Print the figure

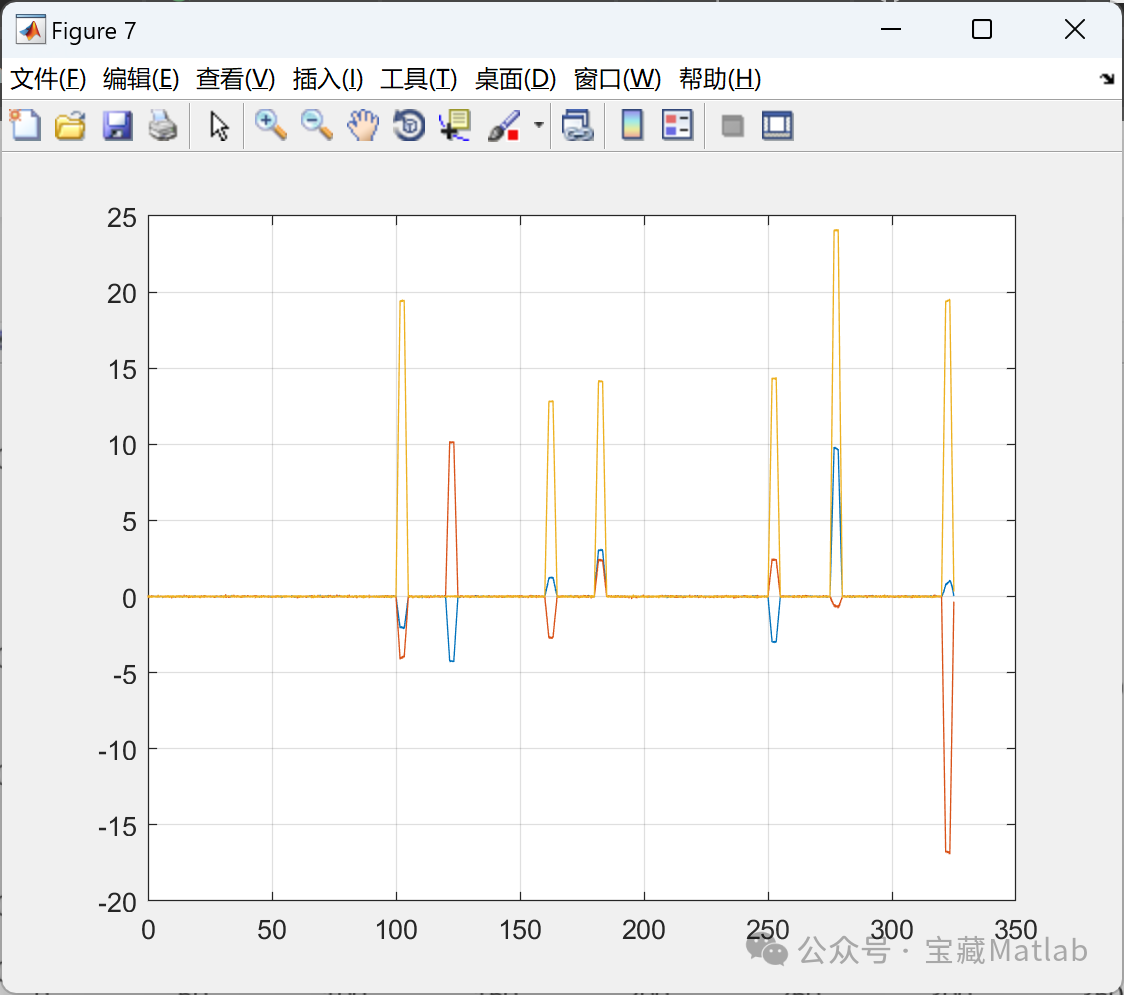coord(164,125)
